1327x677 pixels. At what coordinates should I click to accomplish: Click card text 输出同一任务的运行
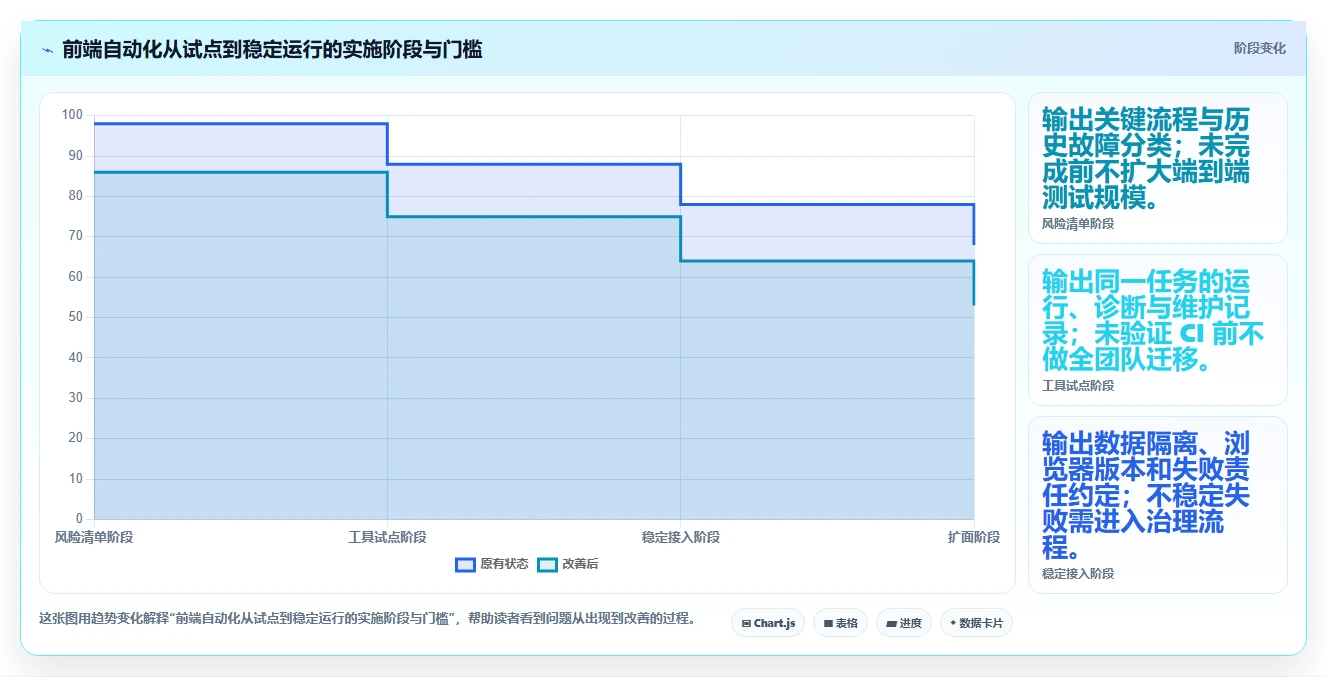1153,320
